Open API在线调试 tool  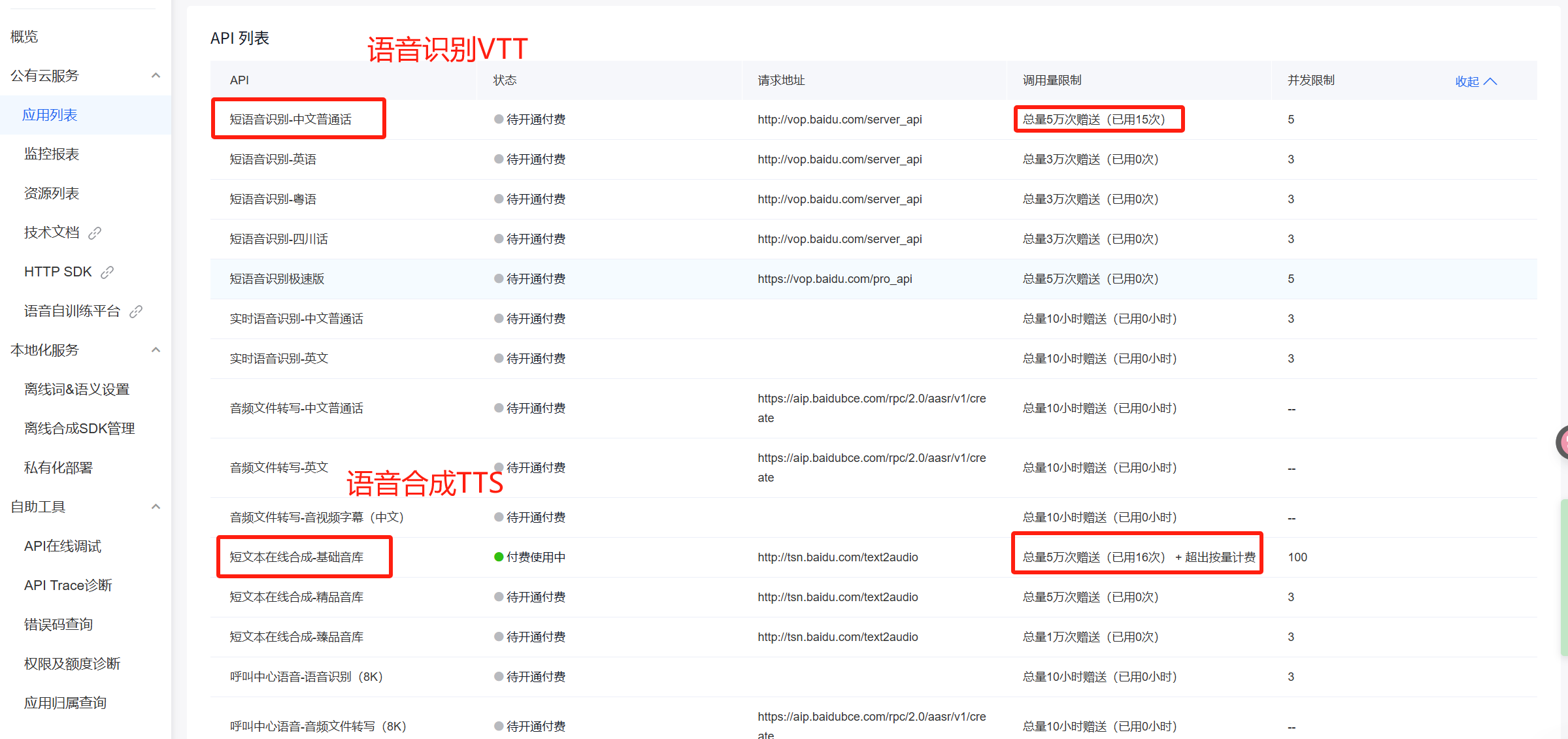tap(63, 546)
